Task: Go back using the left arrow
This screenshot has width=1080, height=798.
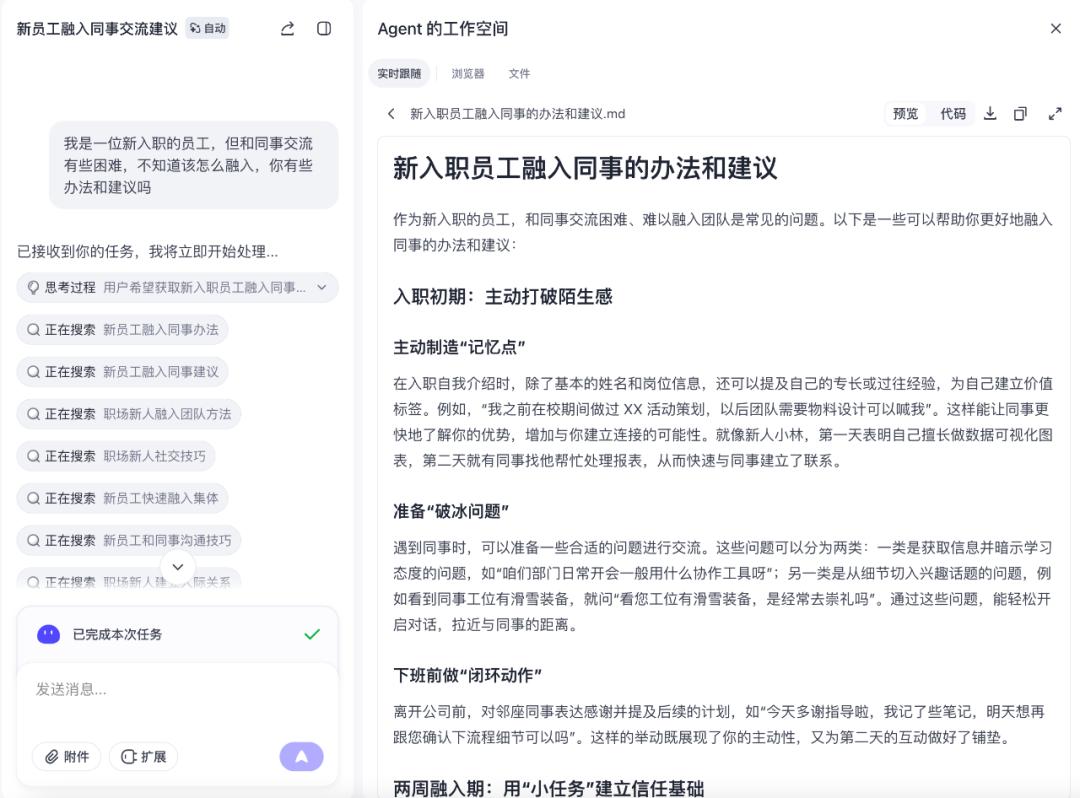Action: pos(391,114)
